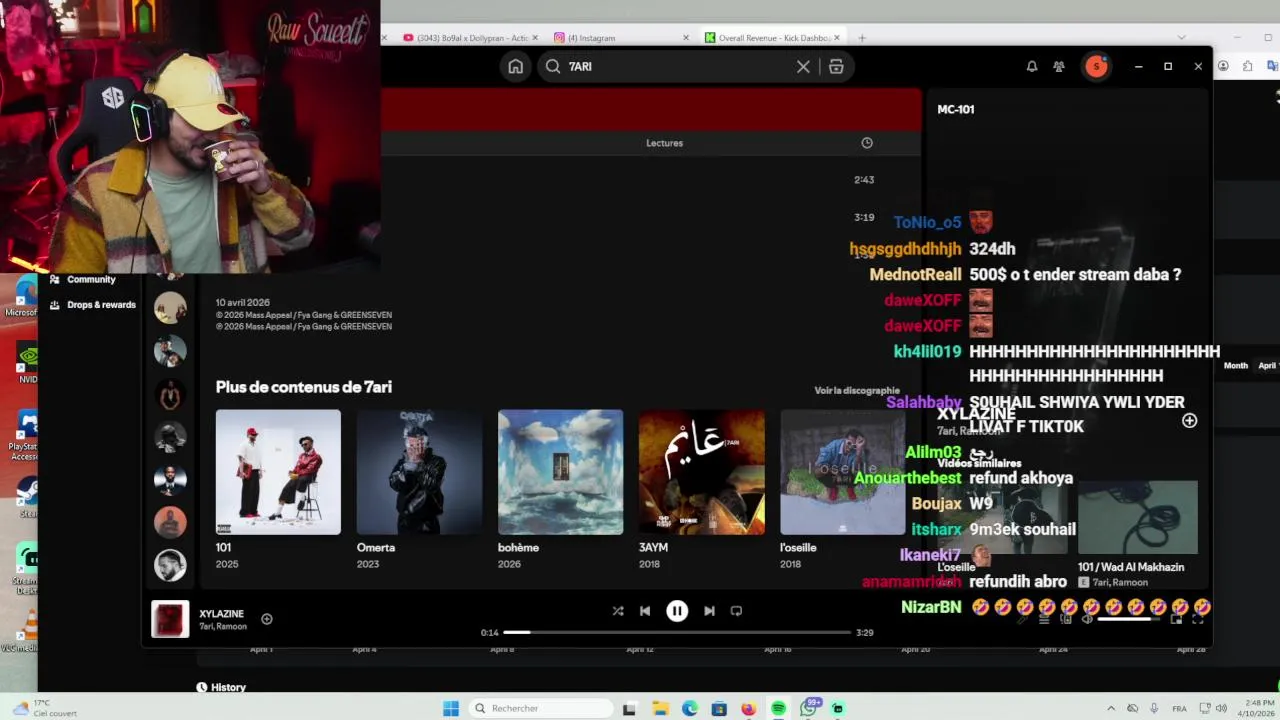Open Microsoft Edge from taskbar
This screenshot has width=1280, height=720.
point(690,709)
